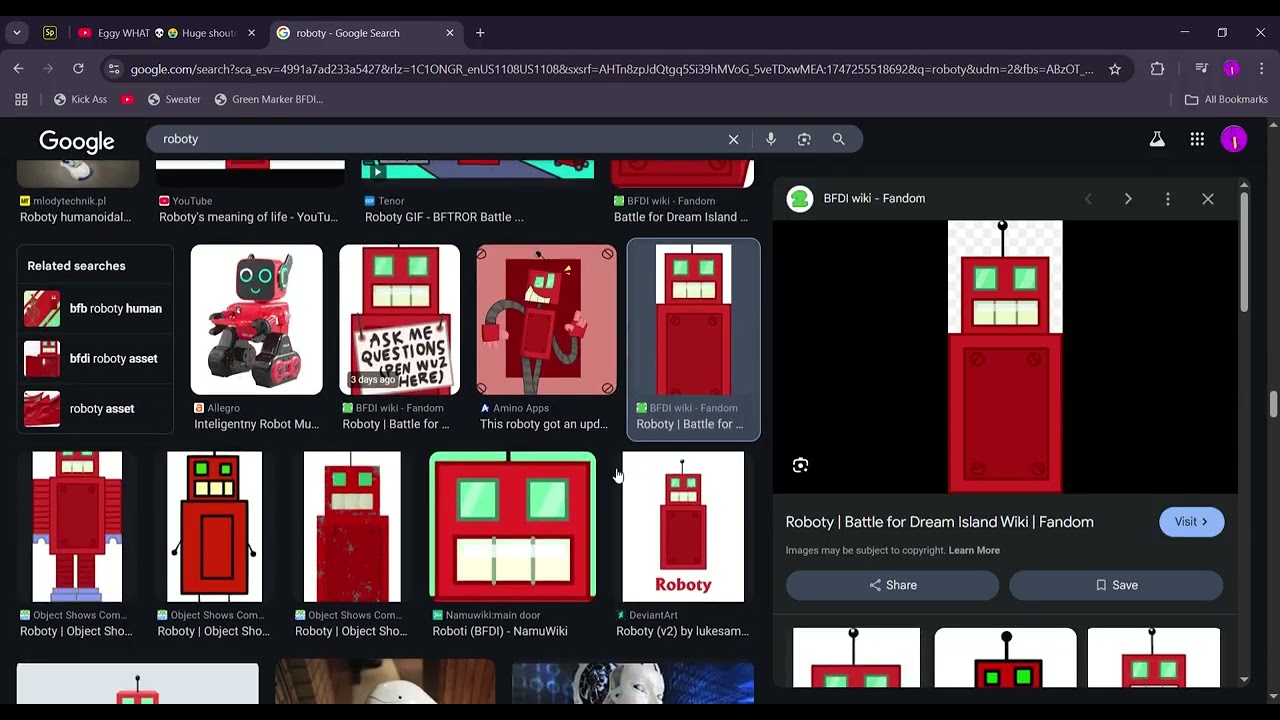This screenshot has height=720, width=1280.
Task: Open the Amino Apps roboty thumbnail
Action: coord(546,320)
